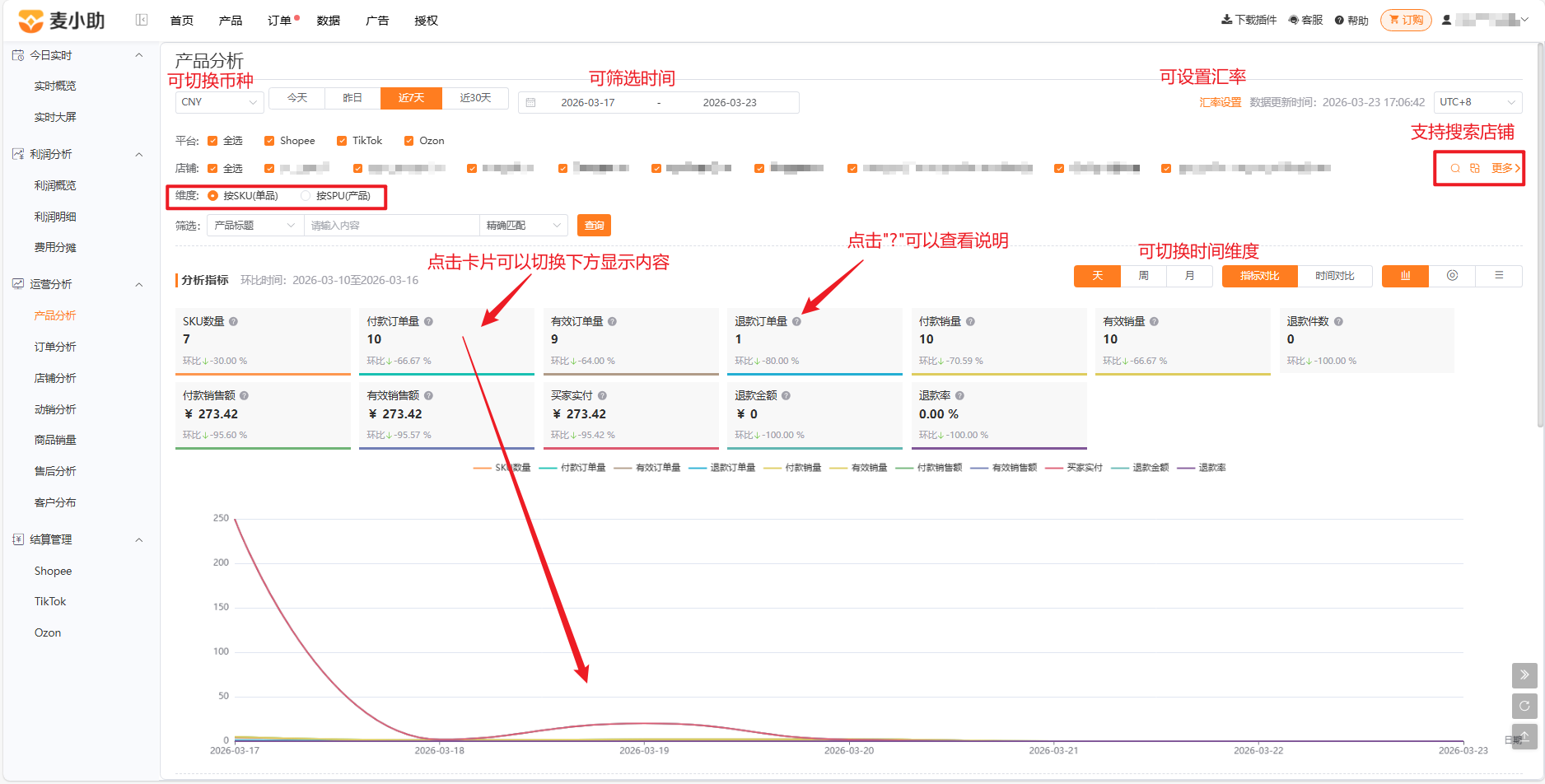Screen dimensions: 1545x784
Task: Open the 汇率设置 link
Action: click(1220, 102)
